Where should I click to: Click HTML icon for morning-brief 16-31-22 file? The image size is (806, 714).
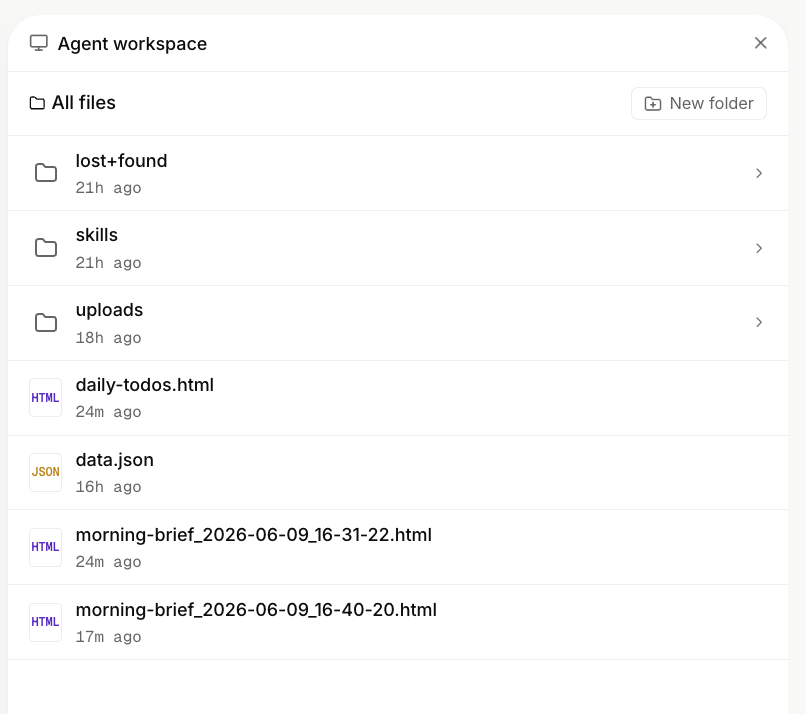[45, 547]
